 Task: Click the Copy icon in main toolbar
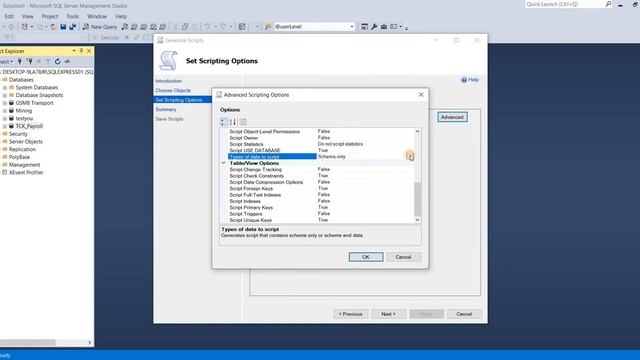click(185, 27)
